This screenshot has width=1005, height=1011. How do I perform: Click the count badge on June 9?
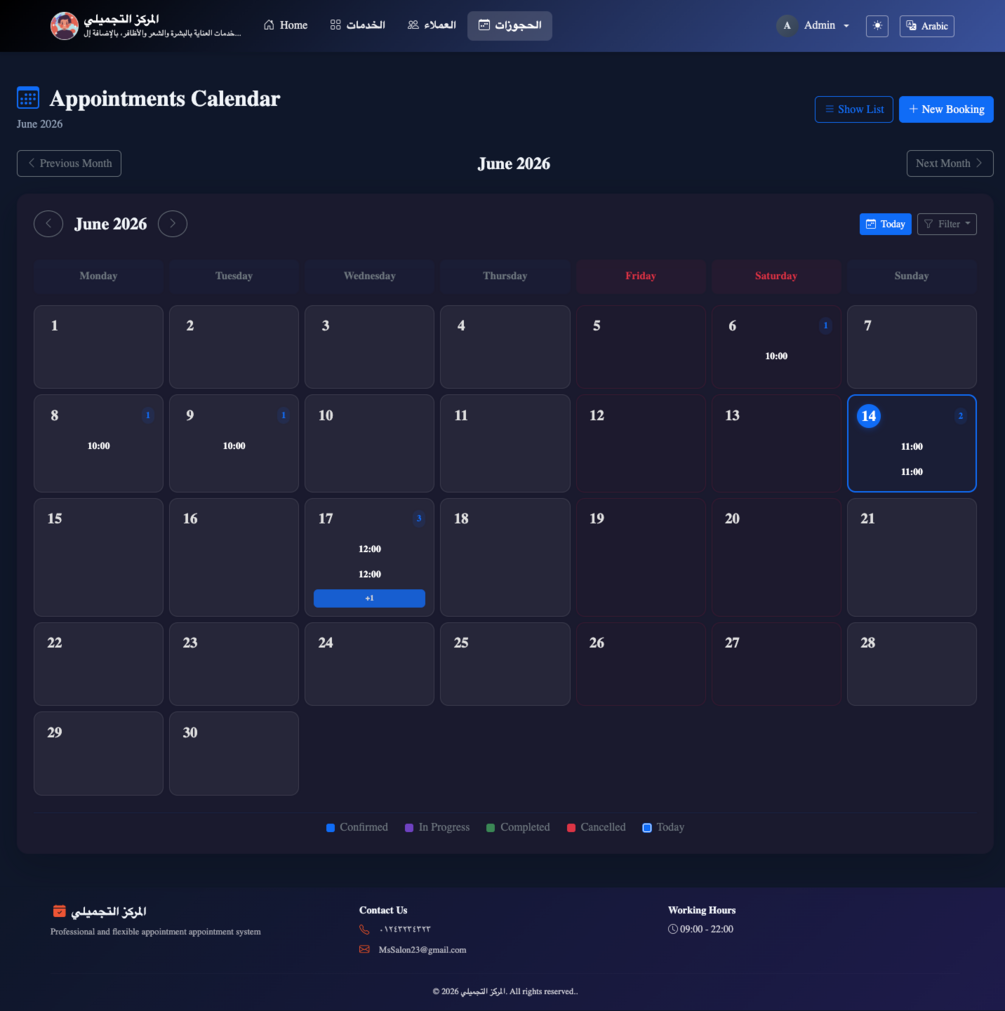283,415
